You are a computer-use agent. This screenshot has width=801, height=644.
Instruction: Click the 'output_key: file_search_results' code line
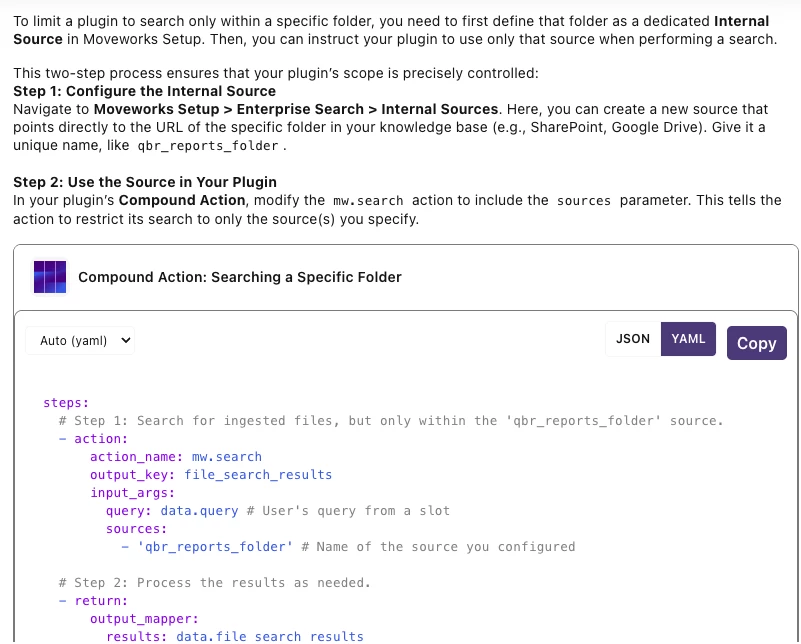click(211, 474)
